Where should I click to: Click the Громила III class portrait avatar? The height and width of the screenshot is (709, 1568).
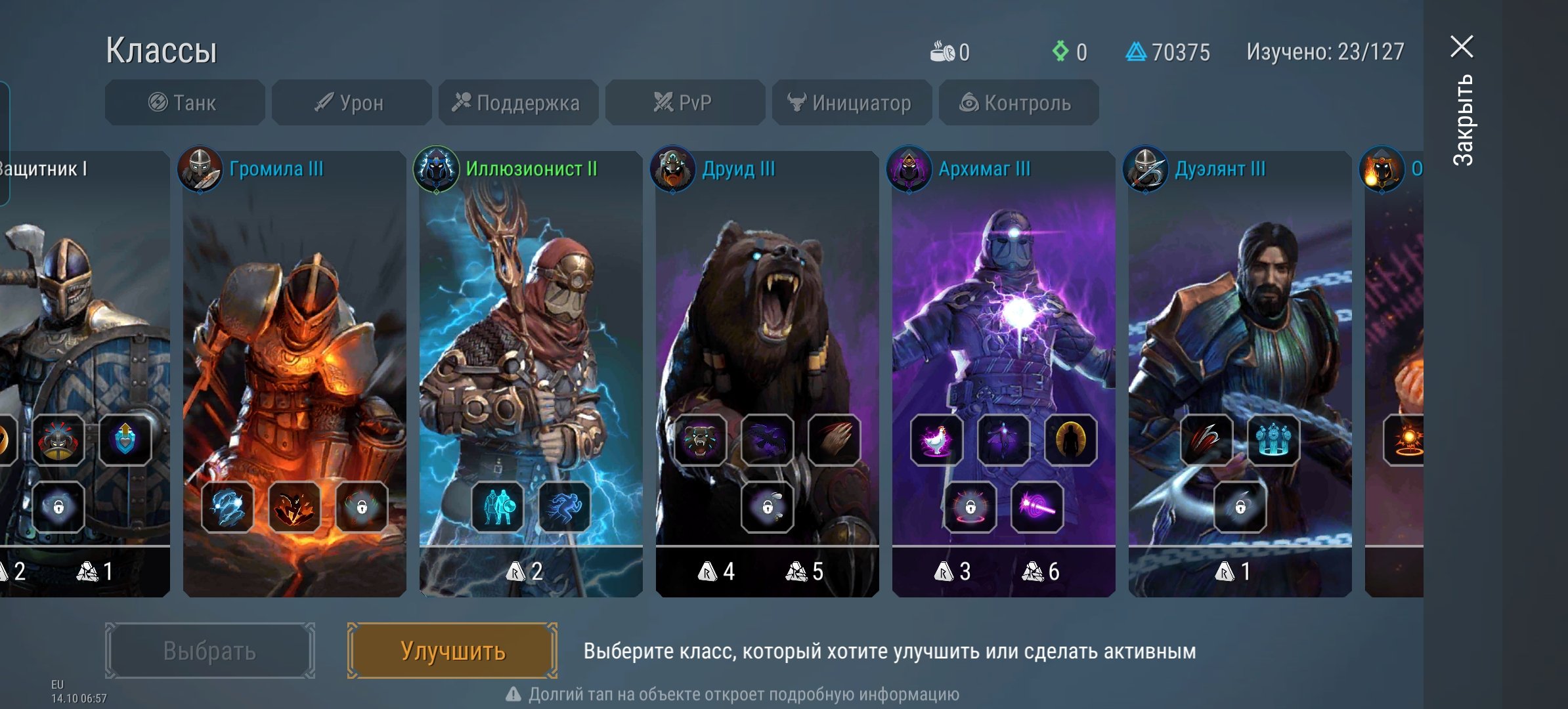[200, 169]
